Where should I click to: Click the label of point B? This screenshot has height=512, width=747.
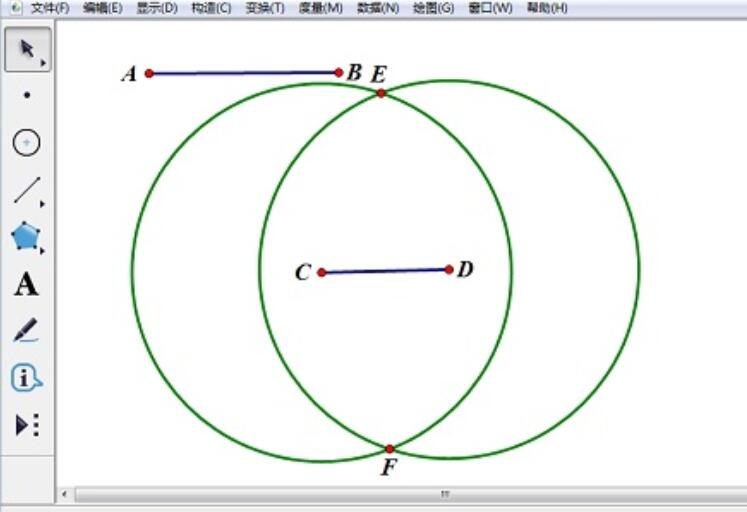tap(354, 72)
